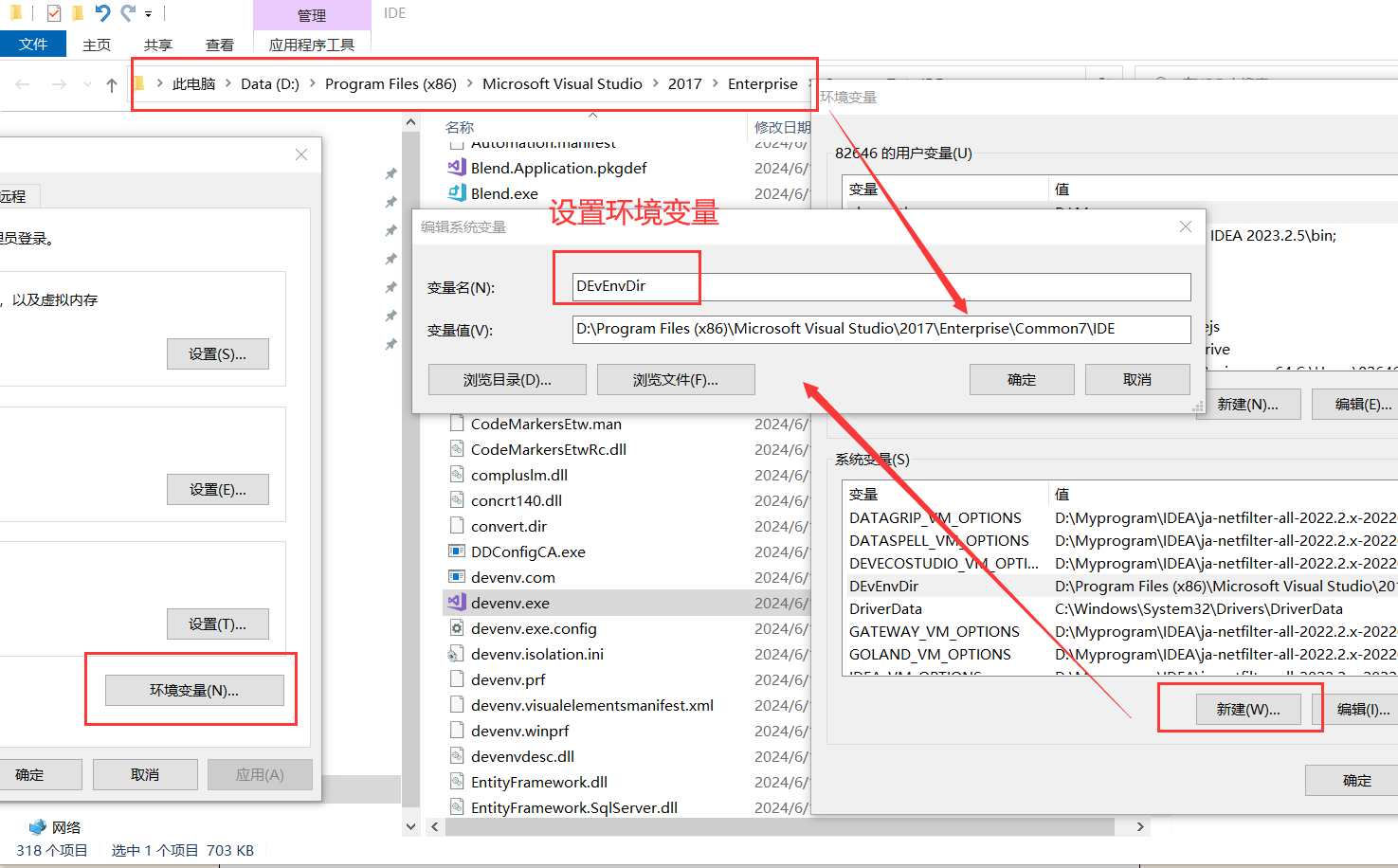This screenshot has width=1398, height=868.
Task: Select EntityFramework.SqlServer.dll in file list
Action: coord(574,807)
